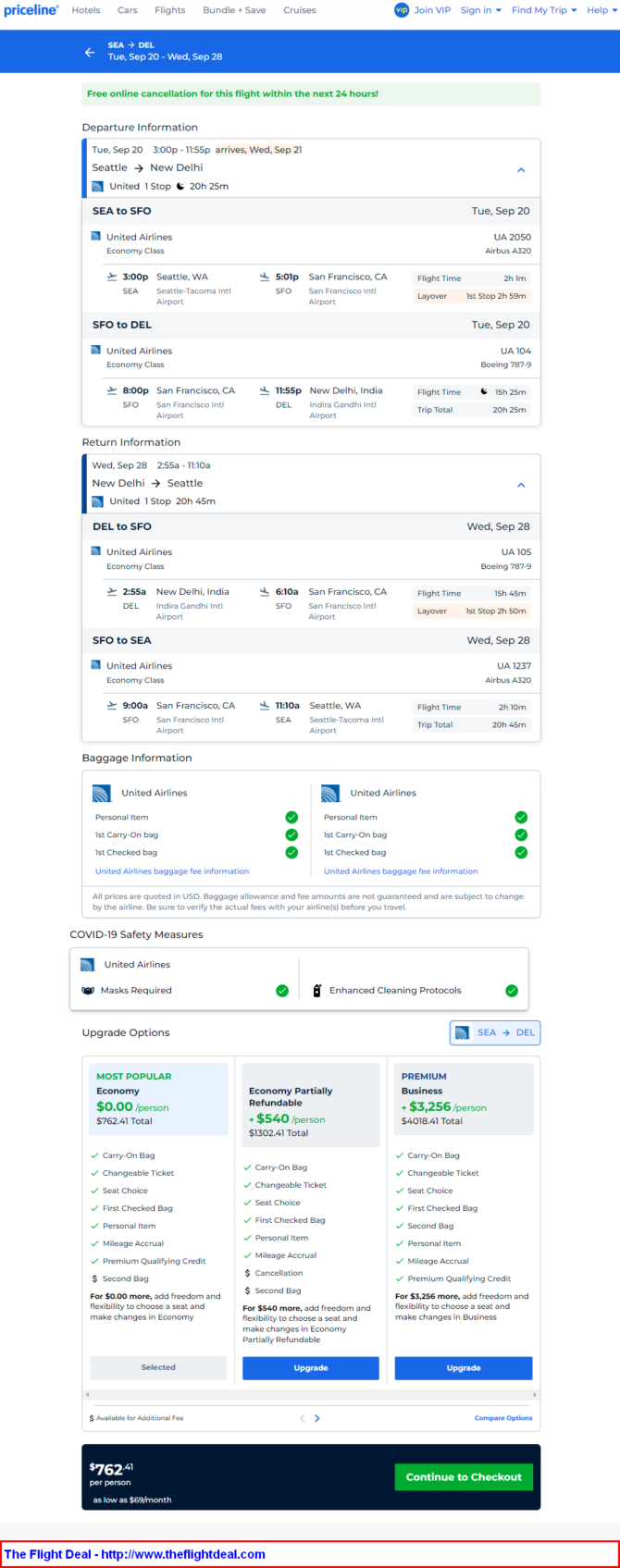The width and height of the screenshot is (620, 1568).
Task: Collapse the Return Information section chevron
Action: pos(521,485)
